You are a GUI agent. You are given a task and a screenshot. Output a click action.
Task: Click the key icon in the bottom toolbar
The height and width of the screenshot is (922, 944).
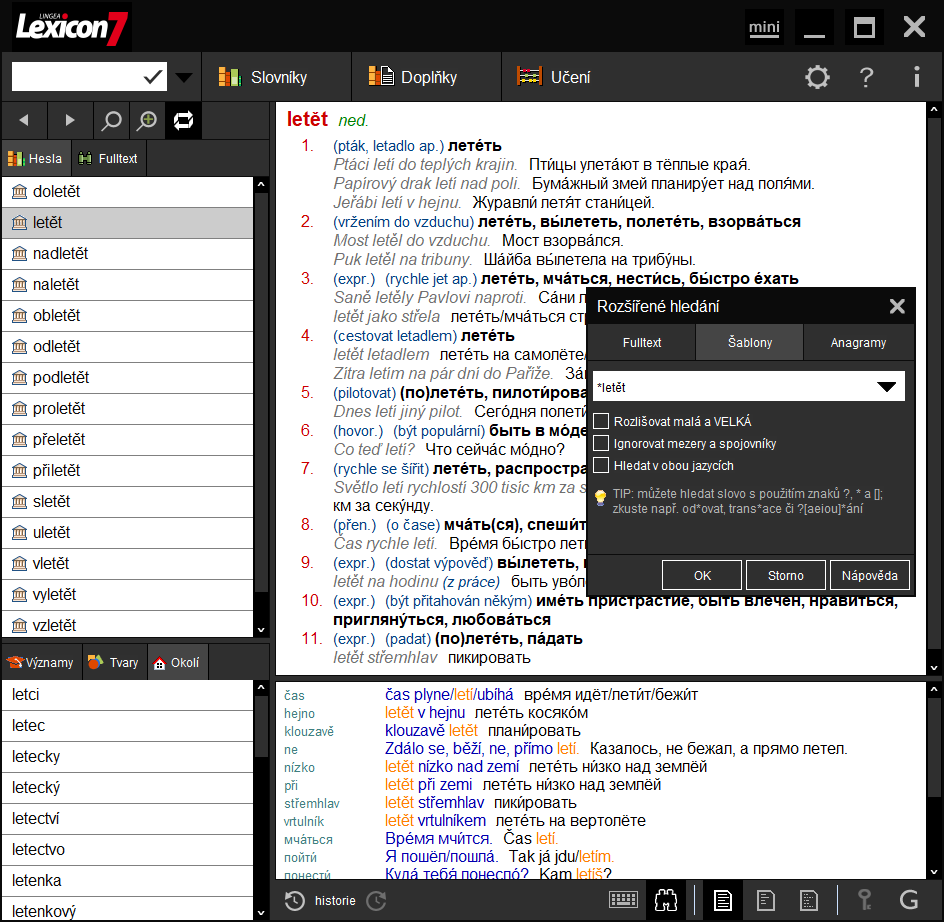[865, 901]
